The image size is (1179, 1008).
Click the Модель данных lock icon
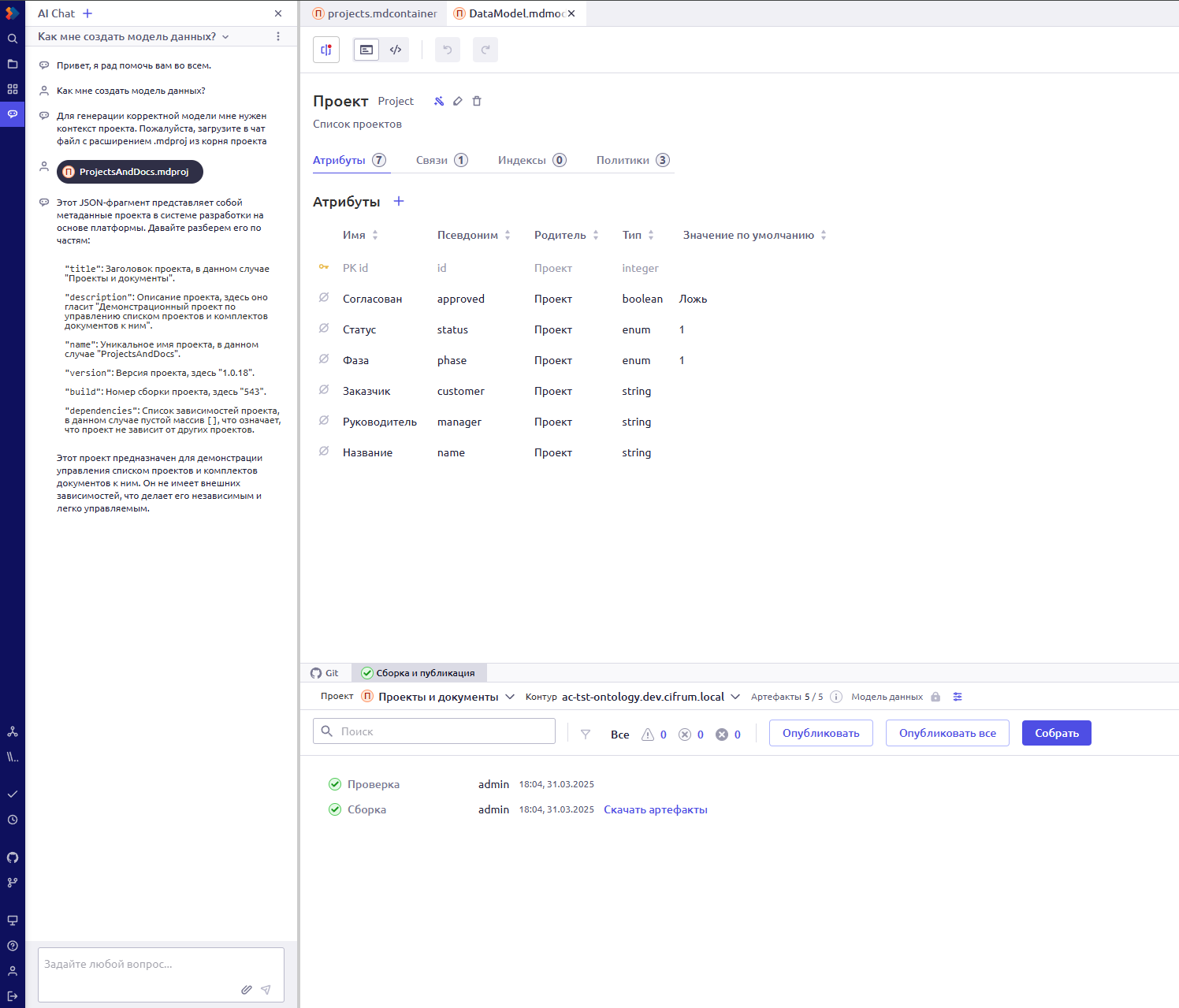click(935, 697)
